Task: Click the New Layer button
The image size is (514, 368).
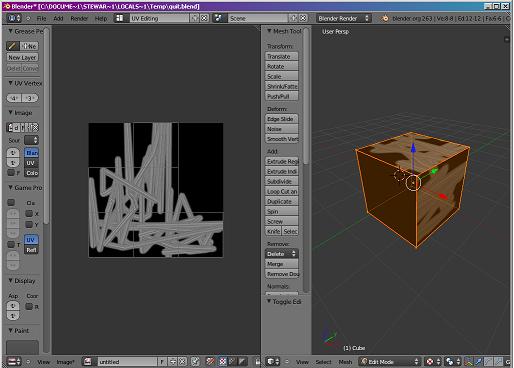Action: click(22, 57)
